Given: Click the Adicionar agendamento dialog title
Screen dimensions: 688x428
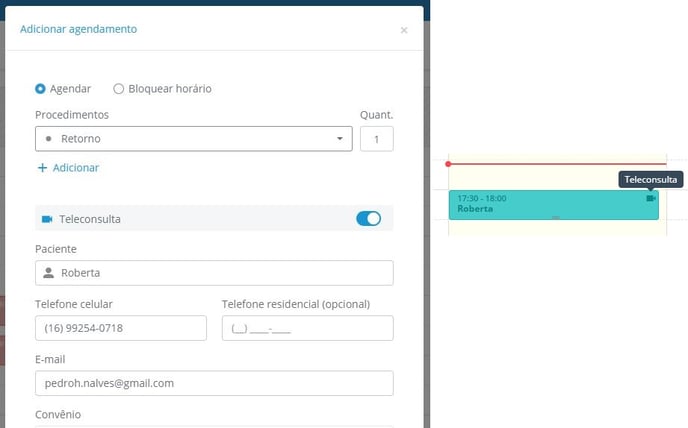Looking at the screenshot, I should 79,29.
